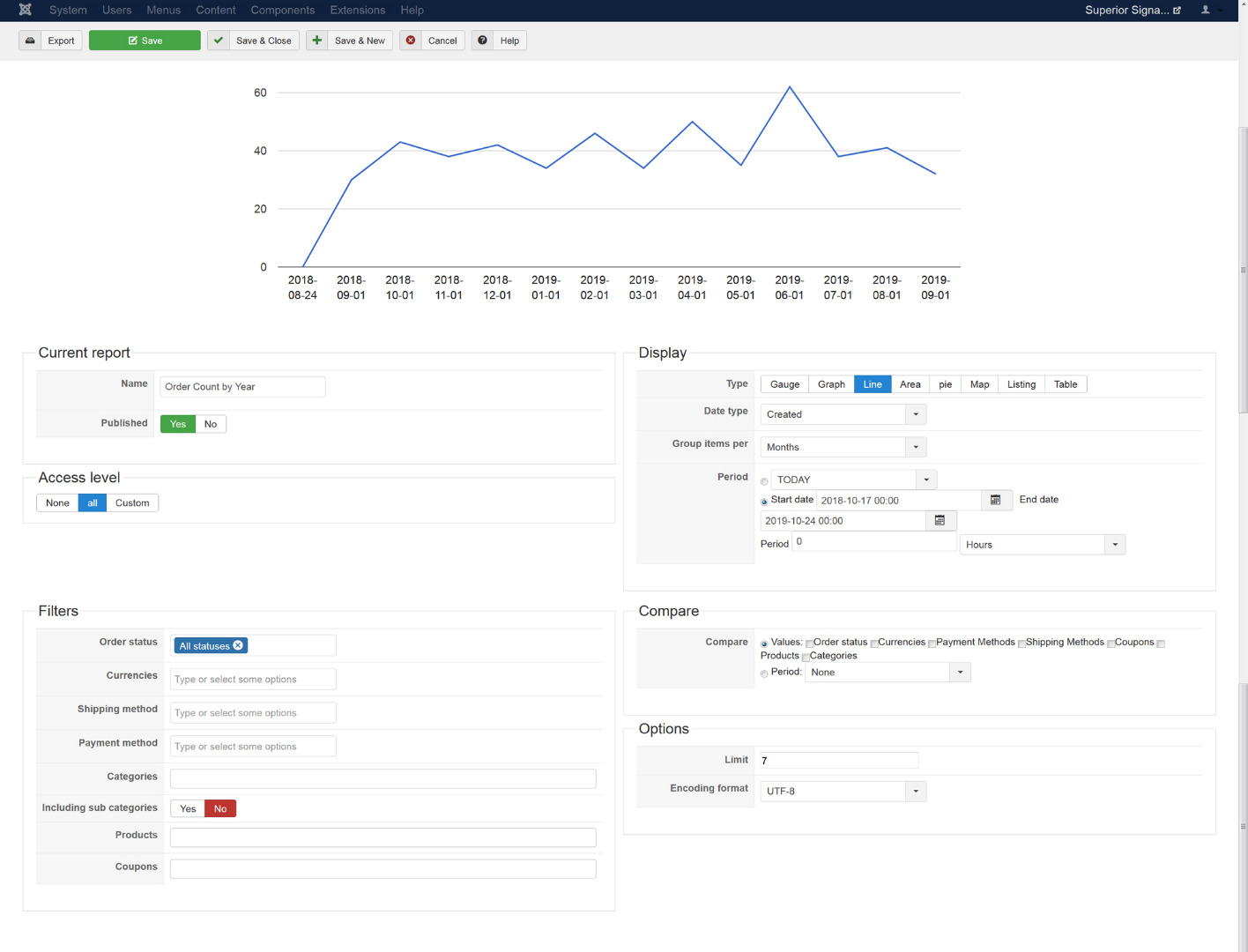
Task: Click the Limit input field
Action: 837,760
